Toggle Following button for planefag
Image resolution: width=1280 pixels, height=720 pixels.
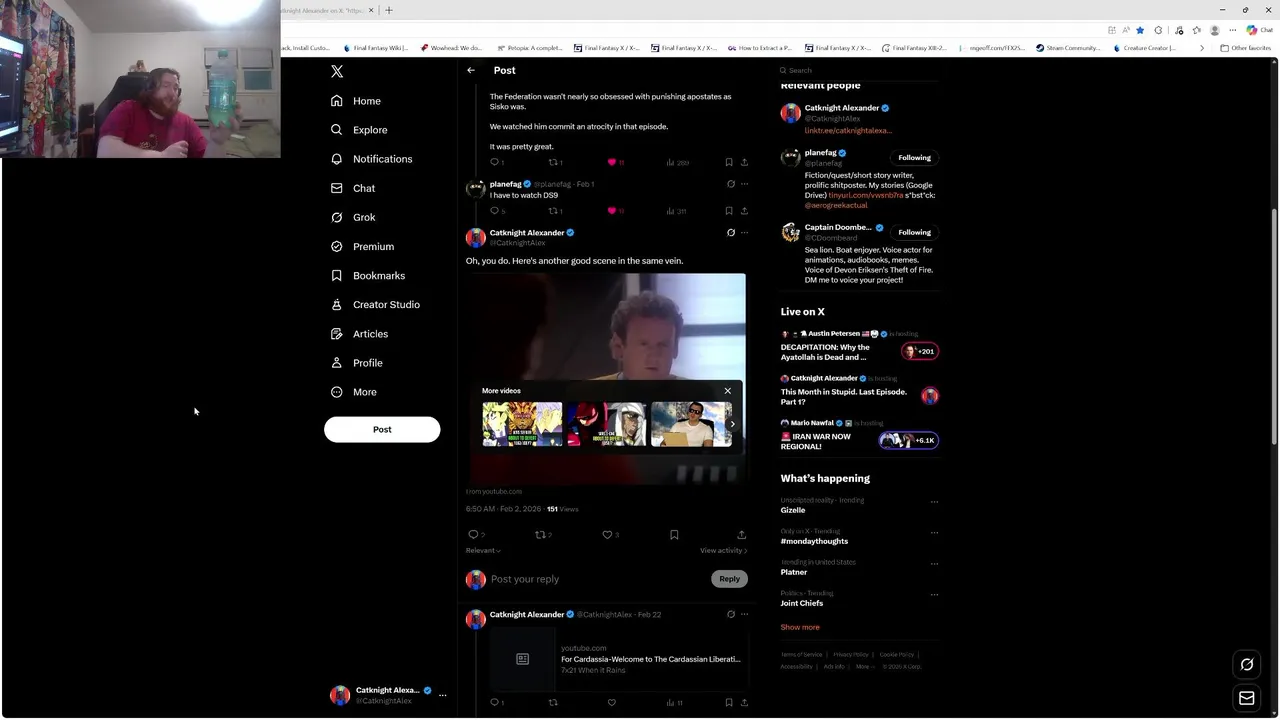point(914,158)
